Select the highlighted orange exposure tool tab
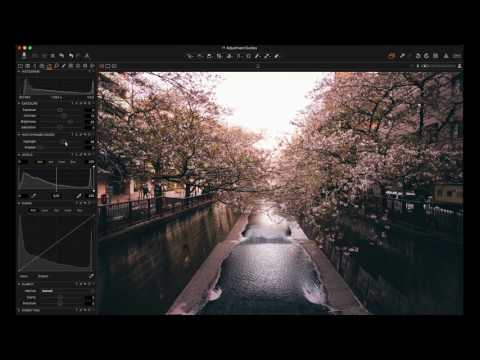Image resolution: width=480 pixels, height=360 pixels. coord(49,66)
